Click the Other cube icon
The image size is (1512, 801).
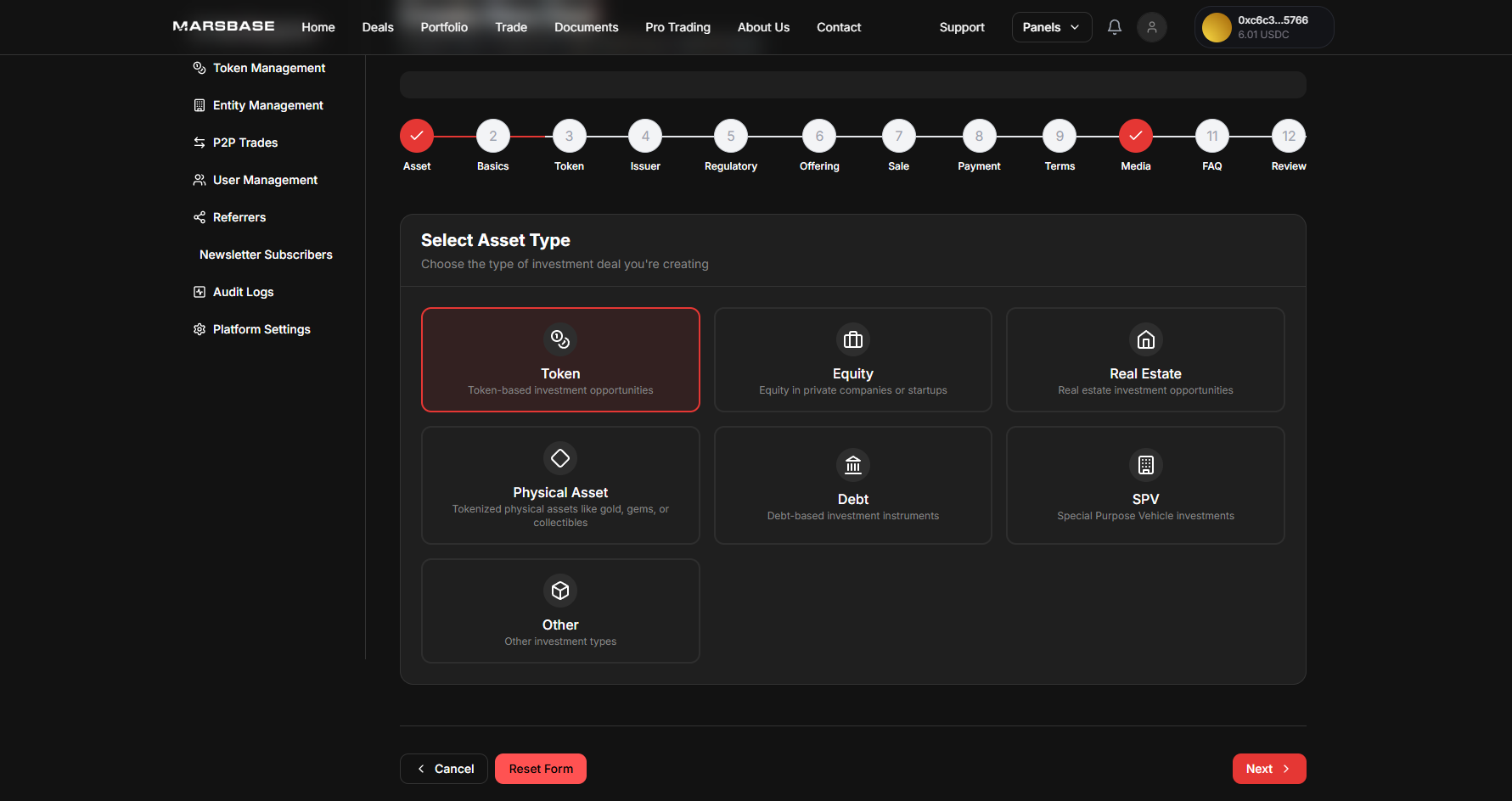tap(560, 591)
